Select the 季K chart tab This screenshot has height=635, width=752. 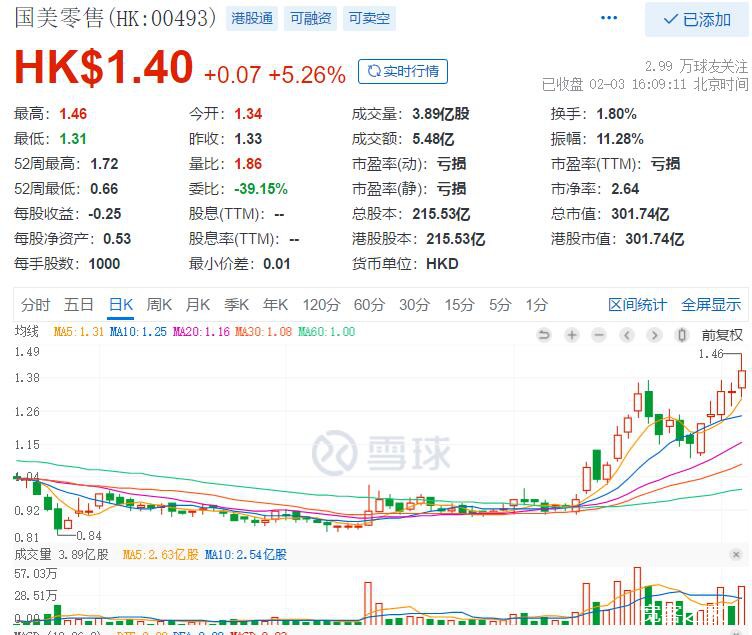pyautogui.click(x=236, y=305)
